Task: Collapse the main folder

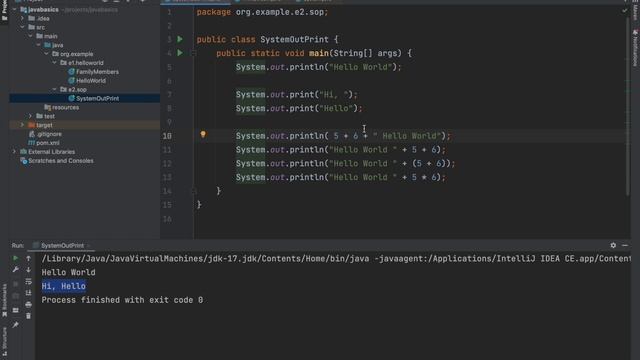Action: (31, 36)
